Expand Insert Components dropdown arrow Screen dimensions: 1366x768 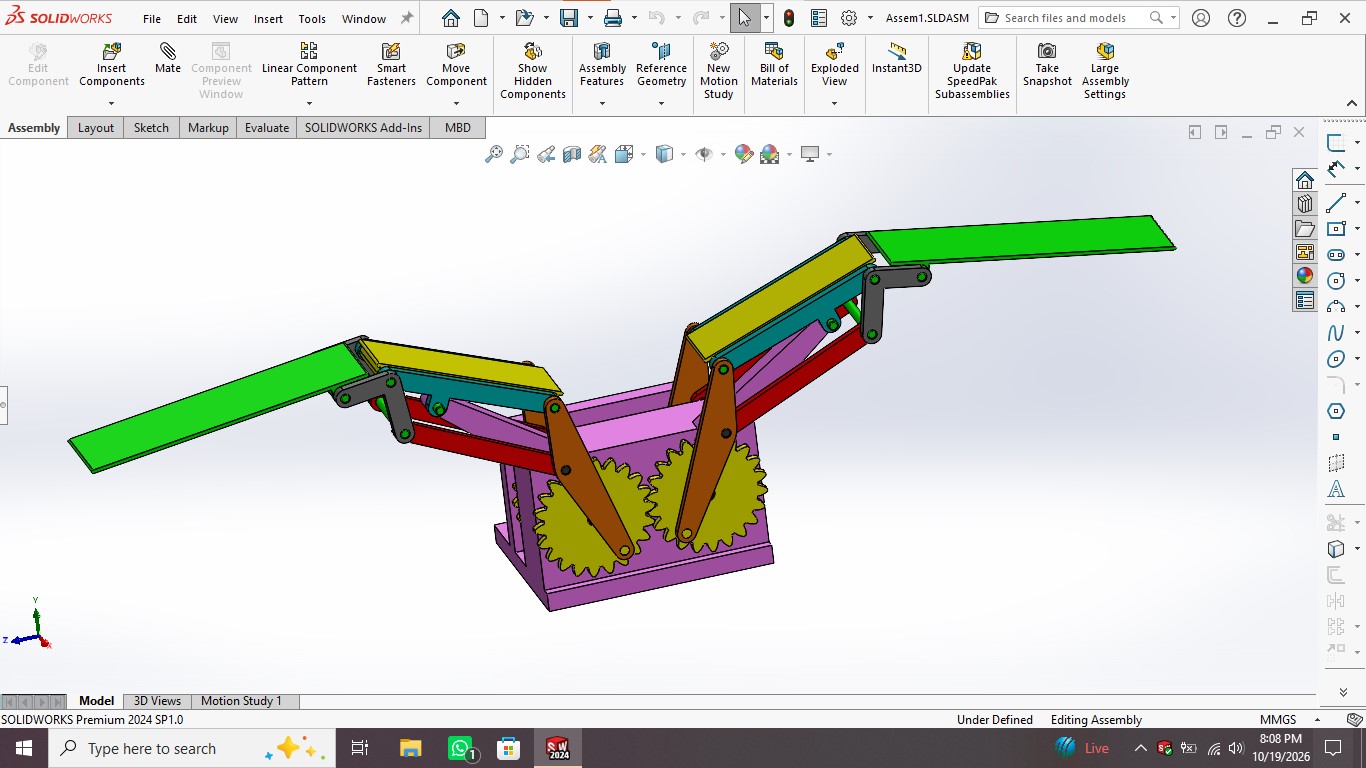click(112, 103)
